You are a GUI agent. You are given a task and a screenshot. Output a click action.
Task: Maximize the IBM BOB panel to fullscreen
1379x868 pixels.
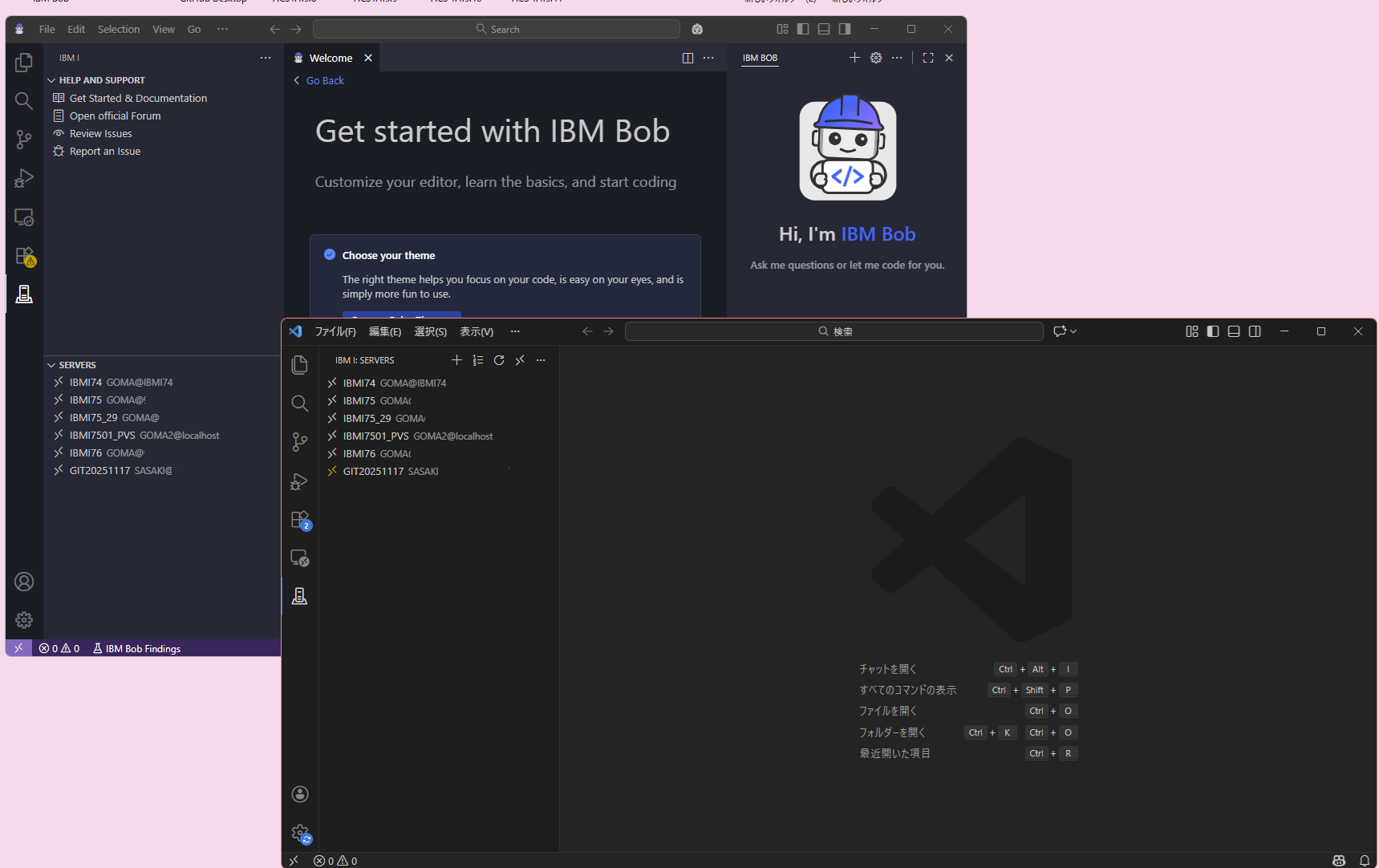pyautogui.click(x=928, y=58)
